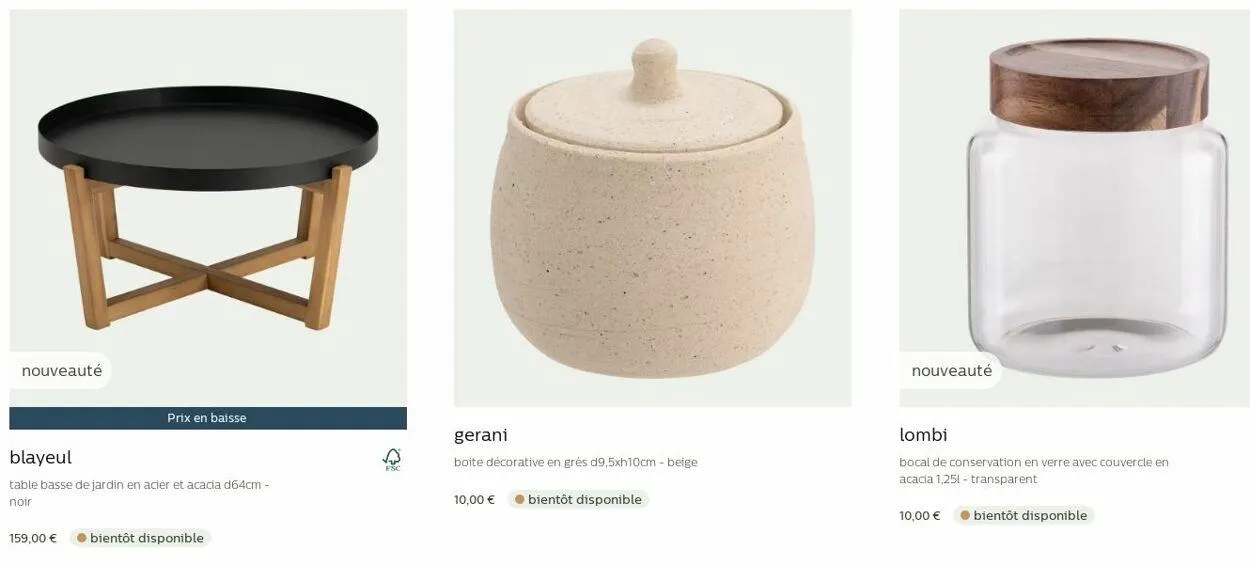Click bientôt disponible label under lombi
1250x565 pixels.
pyautogui.click(x=1030, y=515)
